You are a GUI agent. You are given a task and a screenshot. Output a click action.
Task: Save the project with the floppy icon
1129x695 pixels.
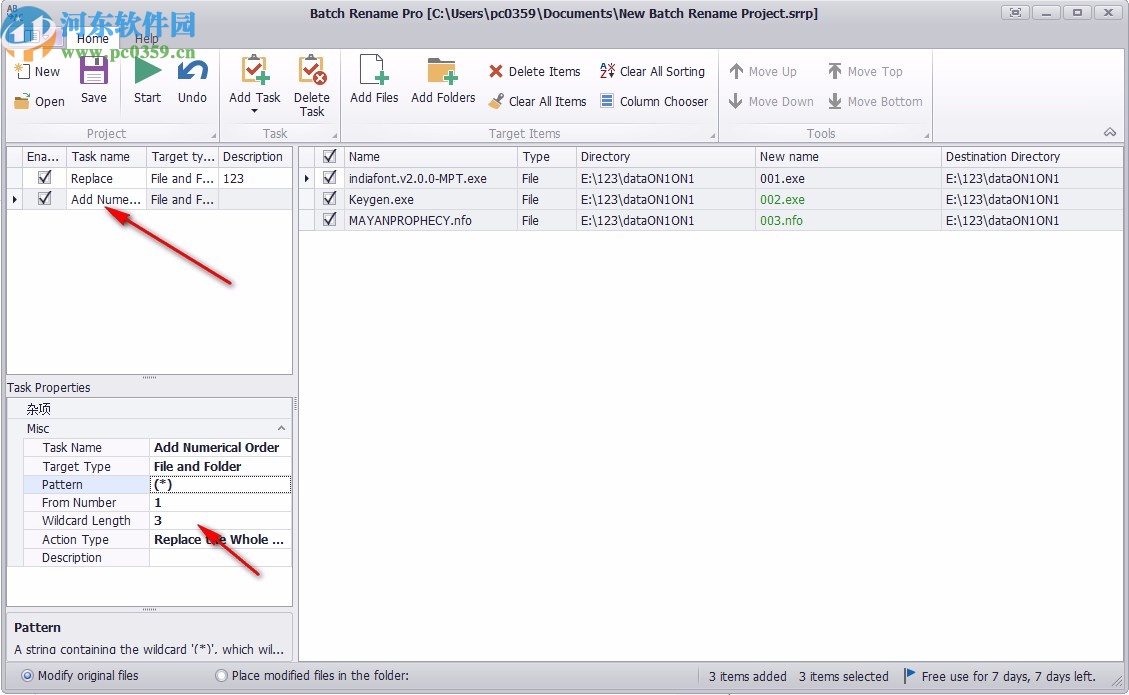[x=94, y=71]
